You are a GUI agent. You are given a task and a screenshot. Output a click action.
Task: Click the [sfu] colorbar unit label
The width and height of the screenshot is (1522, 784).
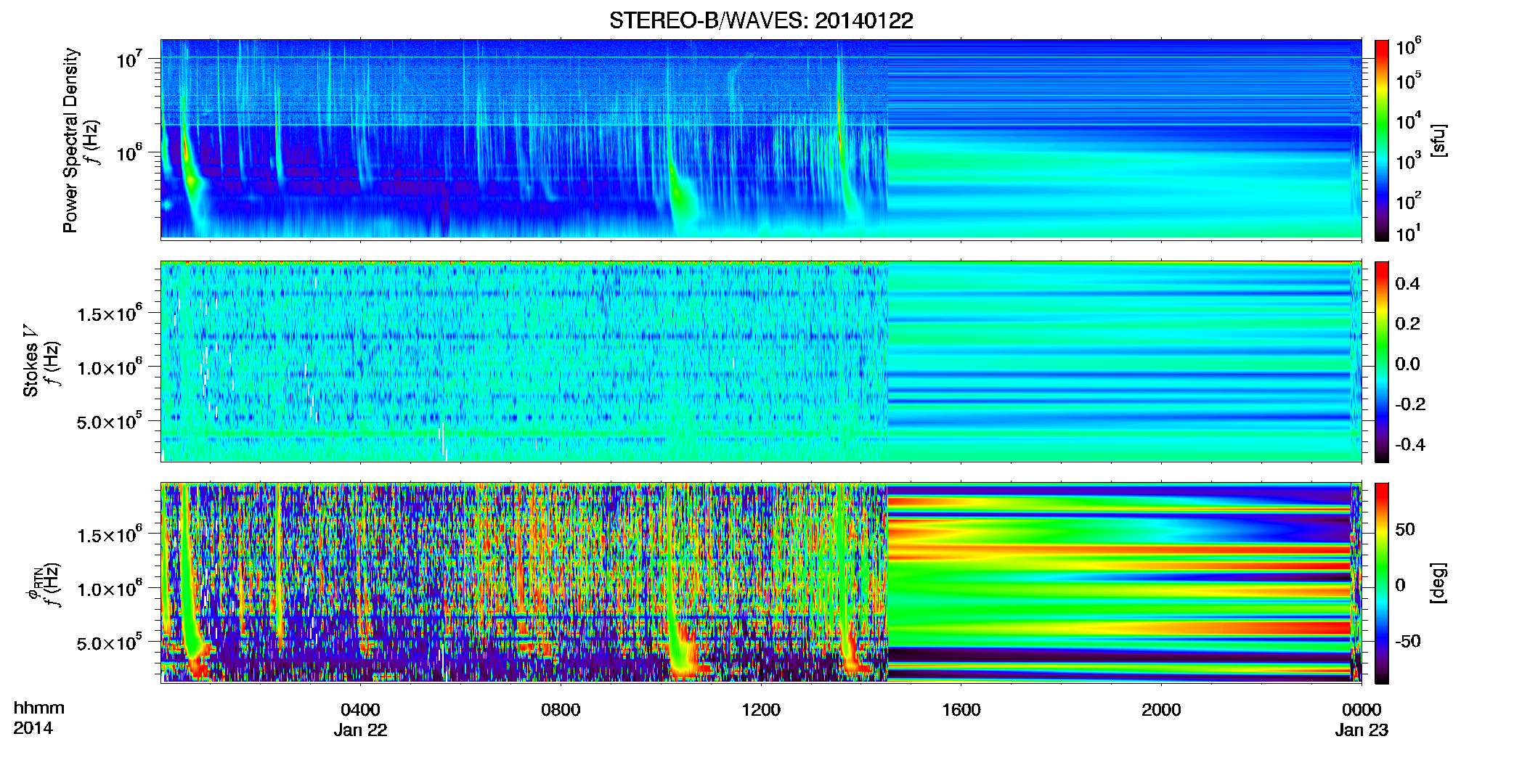(1438, 140)
